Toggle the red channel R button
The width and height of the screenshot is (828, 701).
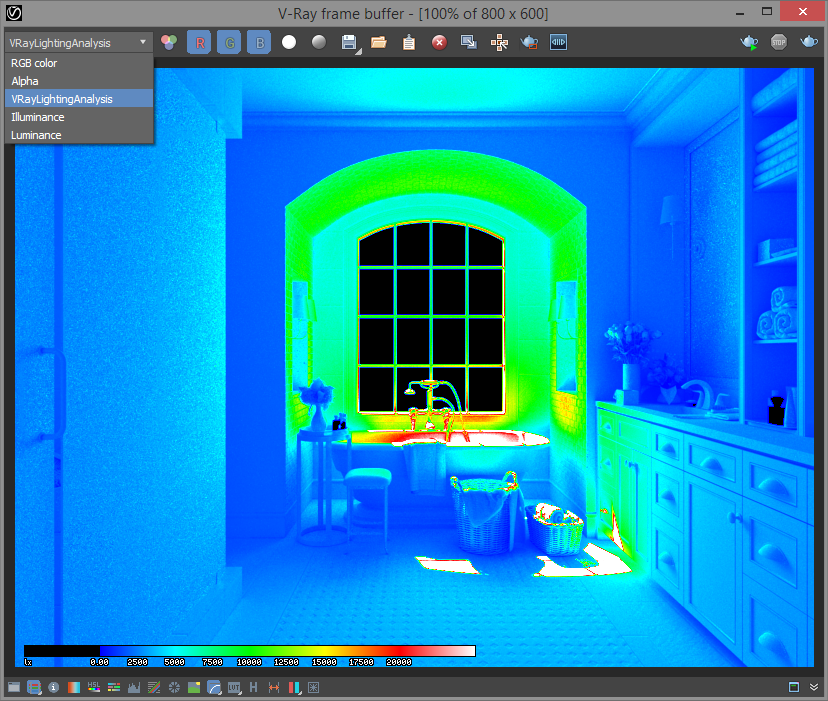tap(199, 43)
